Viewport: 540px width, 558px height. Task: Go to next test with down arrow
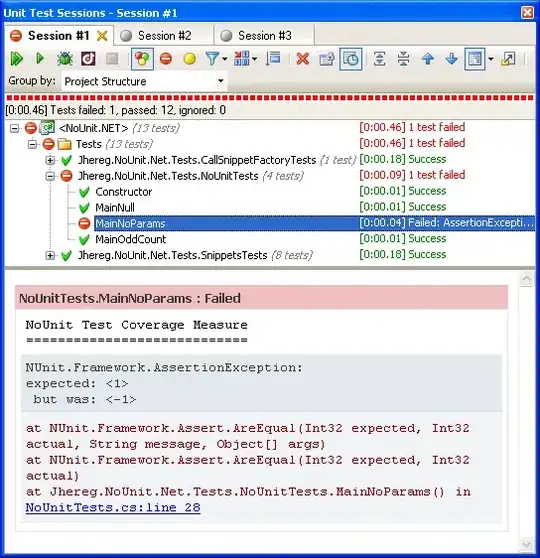pyautogui.click(x=451, y=59)
